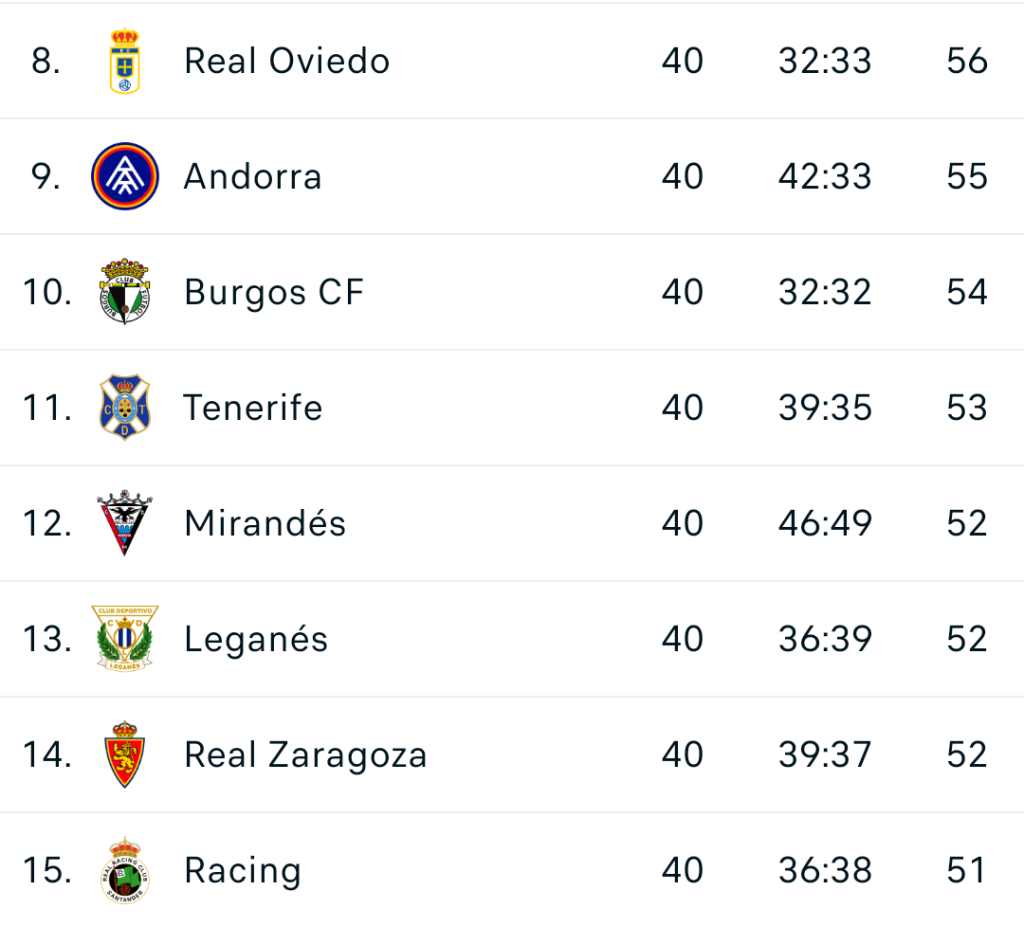Select the Mirandés team name
The height and width of the screenshot is (927, 1024).
point(265,524)
